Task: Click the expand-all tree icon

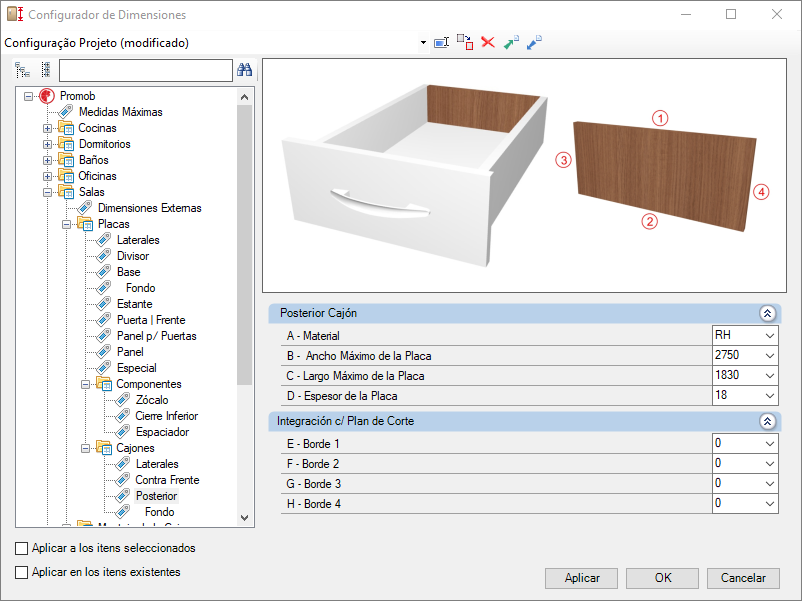Action: [x=23, y=70]
